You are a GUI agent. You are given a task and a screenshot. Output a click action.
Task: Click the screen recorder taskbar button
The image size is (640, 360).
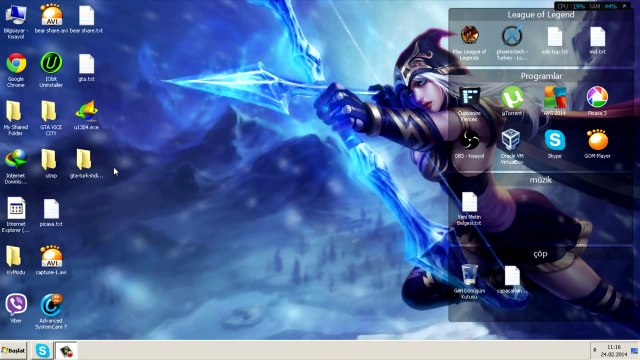pos(66,351)
